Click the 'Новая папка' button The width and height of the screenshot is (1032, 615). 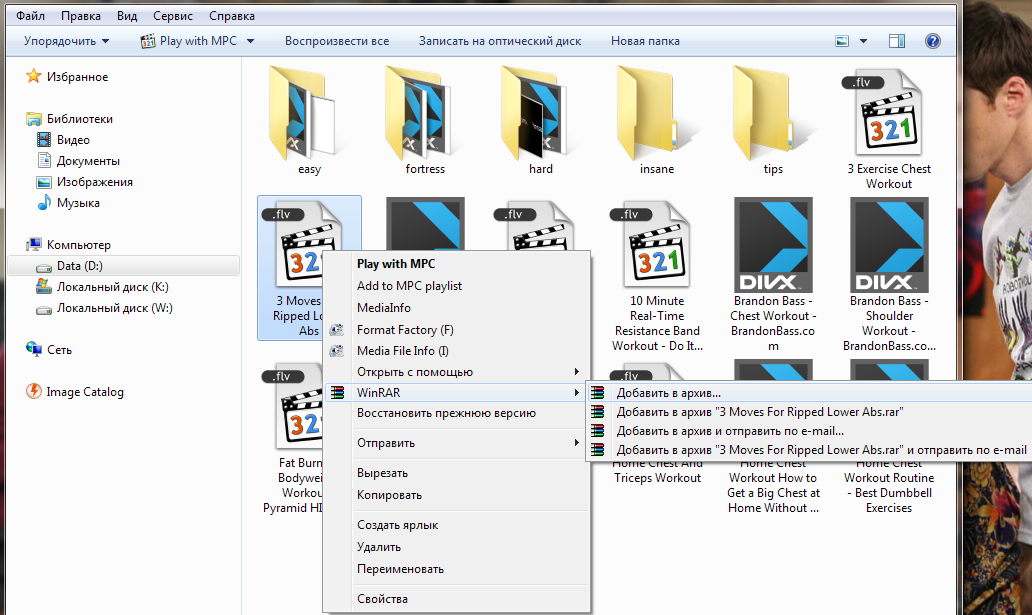645,41
